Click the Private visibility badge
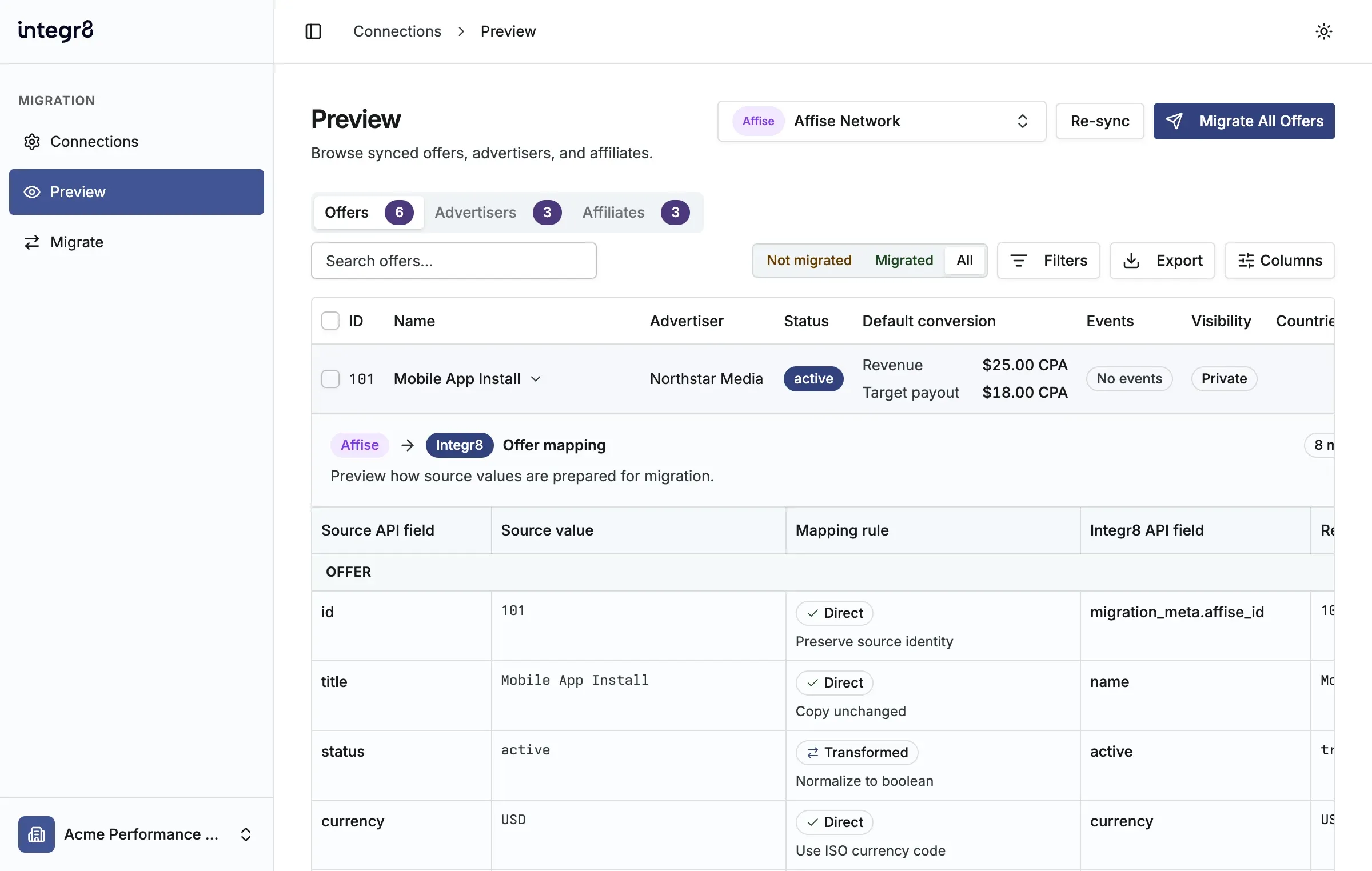Image resolution: width=1372 pixels, height=871 pixels. point(1224,379)
